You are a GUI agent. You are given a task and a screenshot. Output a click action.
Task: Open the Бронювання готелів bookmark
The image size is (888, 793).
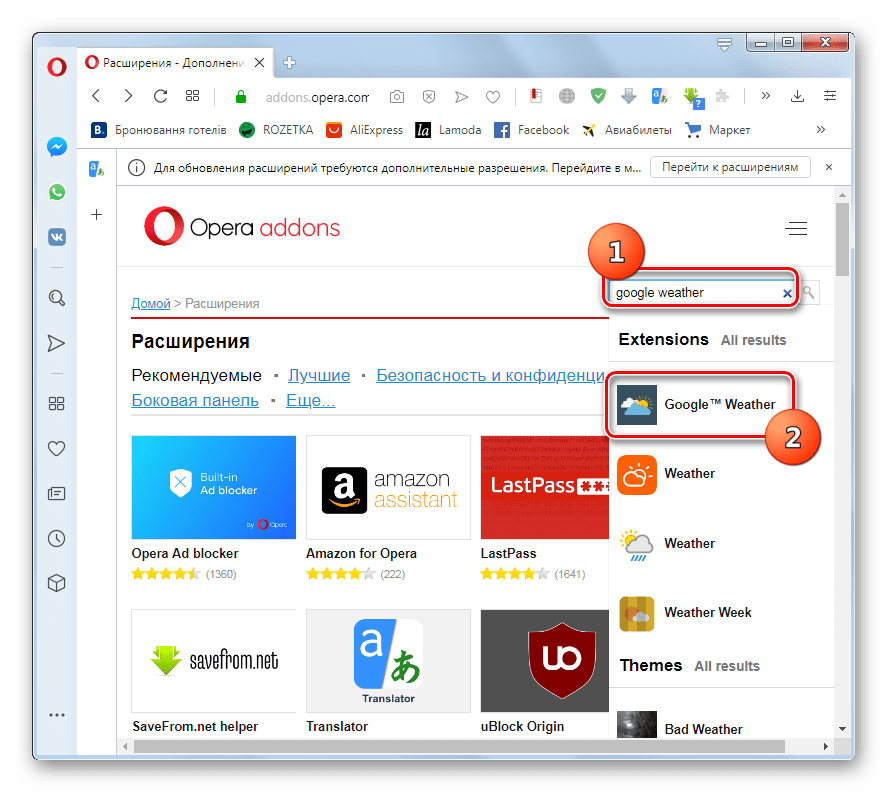point(159,130)
